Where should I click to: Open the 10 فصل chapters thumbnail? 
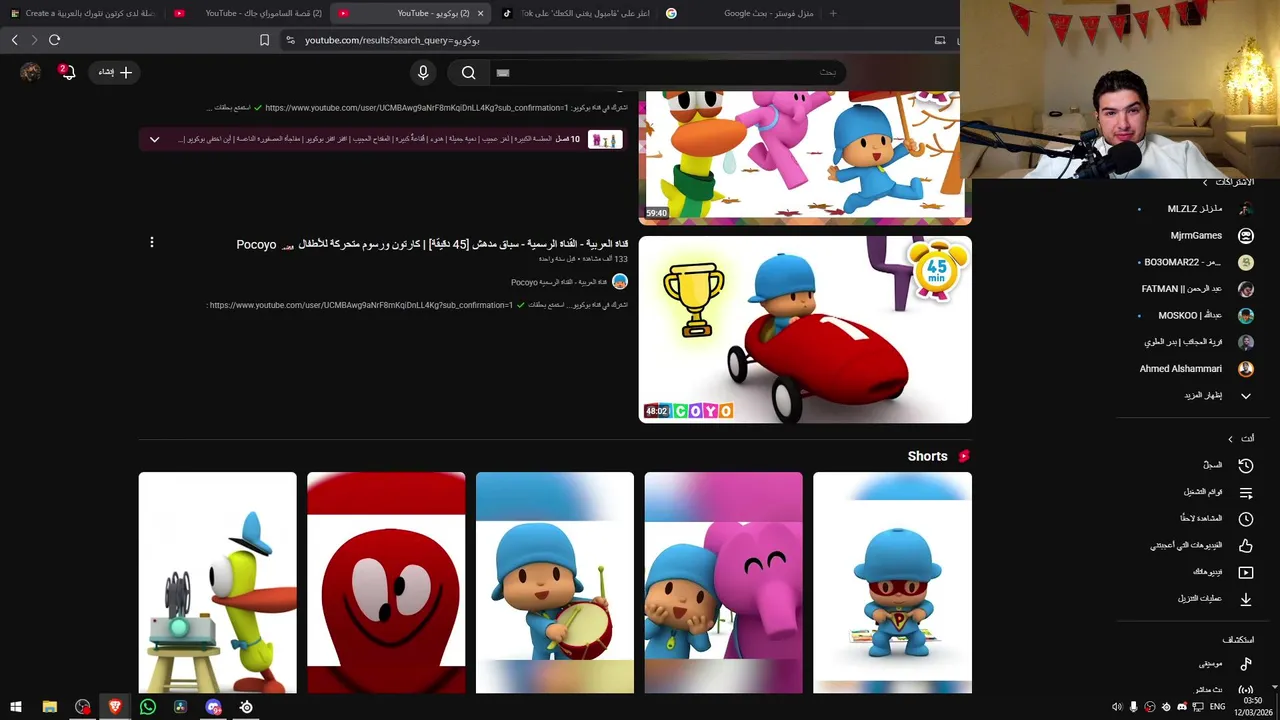[x=603, y=139]
